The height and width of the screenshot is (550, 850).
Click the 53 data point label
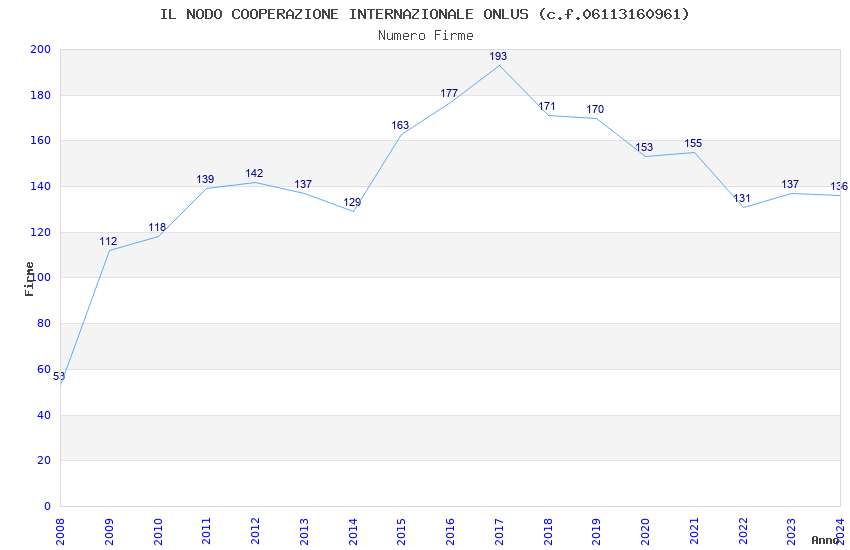pyautogui.click(x=59, y=377)
